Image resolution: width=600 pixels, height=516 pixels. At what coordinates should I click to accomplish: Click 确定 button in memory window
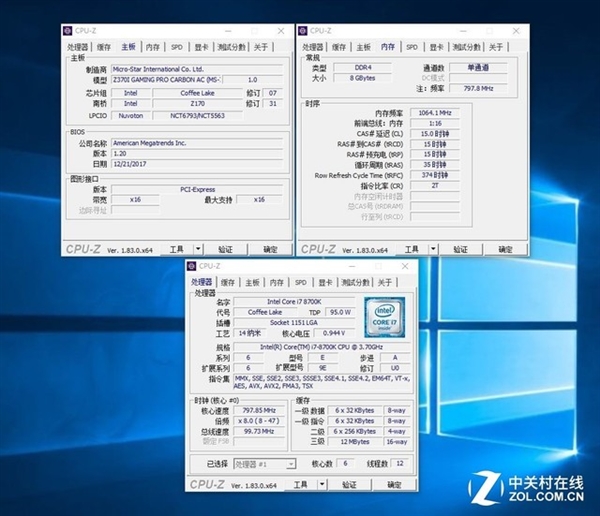pos(505,249)
